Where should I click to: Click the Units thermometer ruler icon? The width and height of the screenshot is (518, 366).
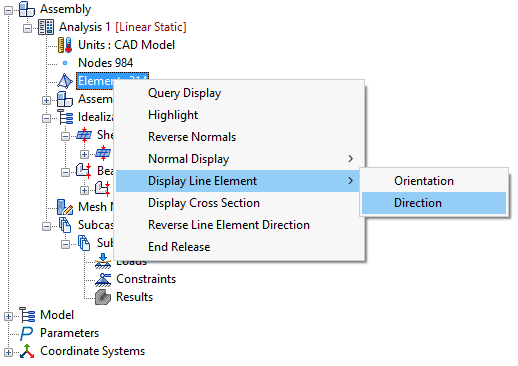point(65,45)
